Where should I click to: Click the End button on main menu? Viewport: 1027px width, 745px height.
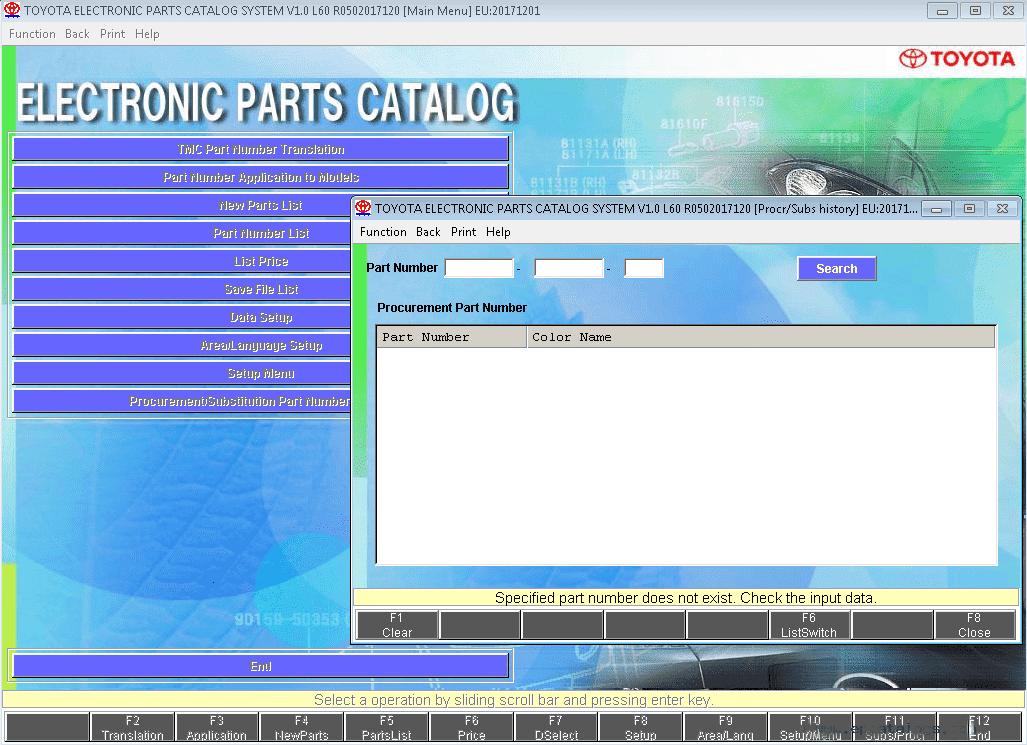tap(261, 666)
